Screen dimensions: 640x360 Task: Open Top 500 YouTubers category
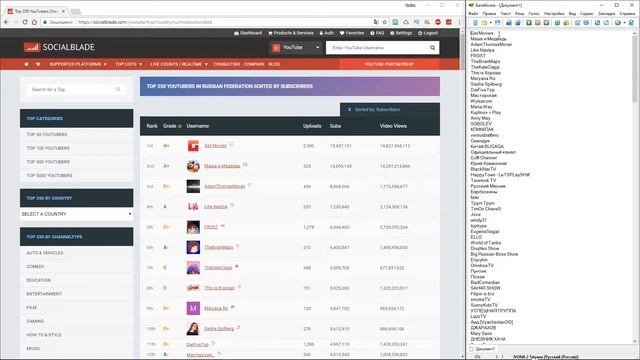coord(48,162)
